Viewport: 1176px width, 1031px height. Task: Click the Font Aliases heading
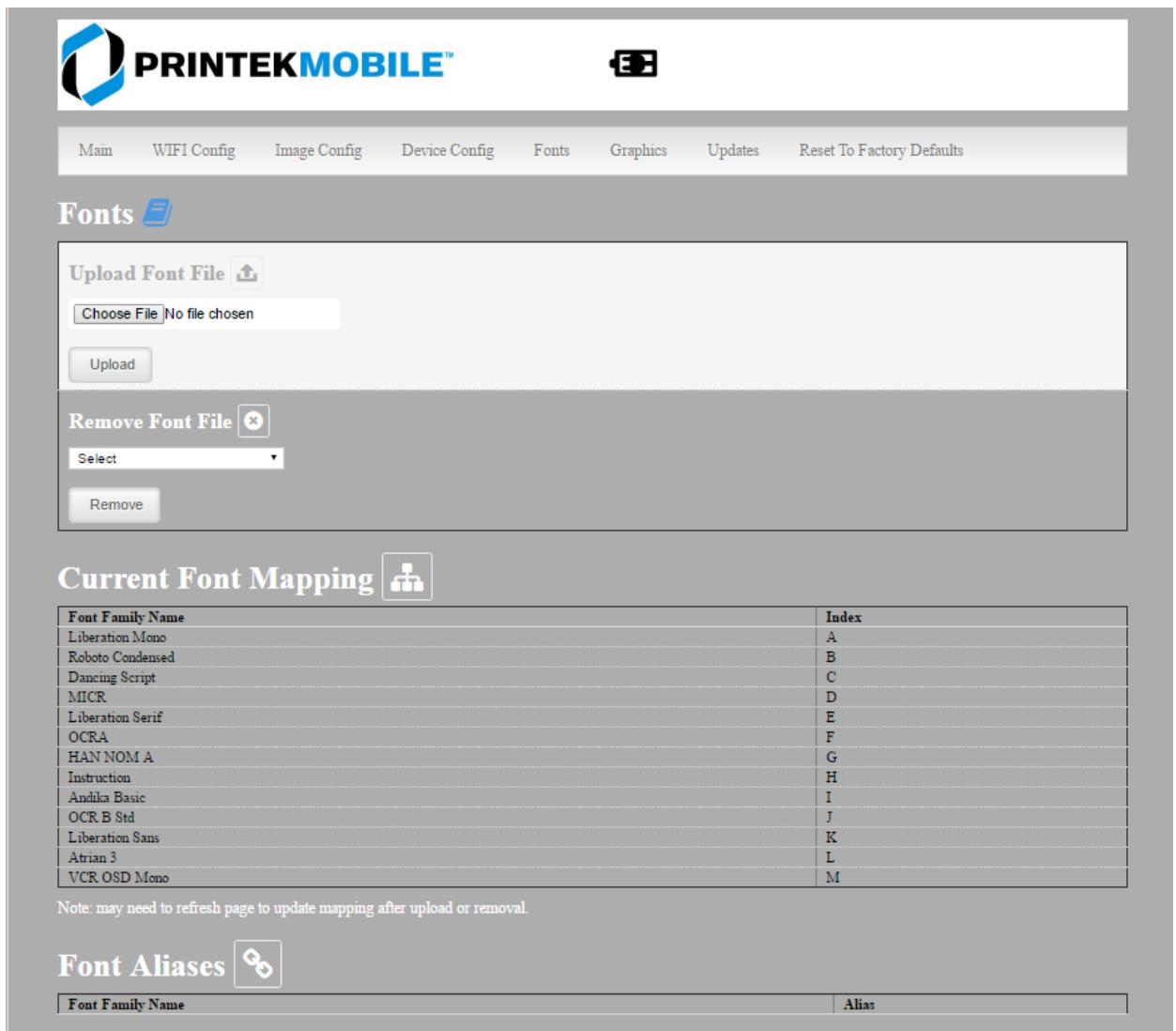142,965
